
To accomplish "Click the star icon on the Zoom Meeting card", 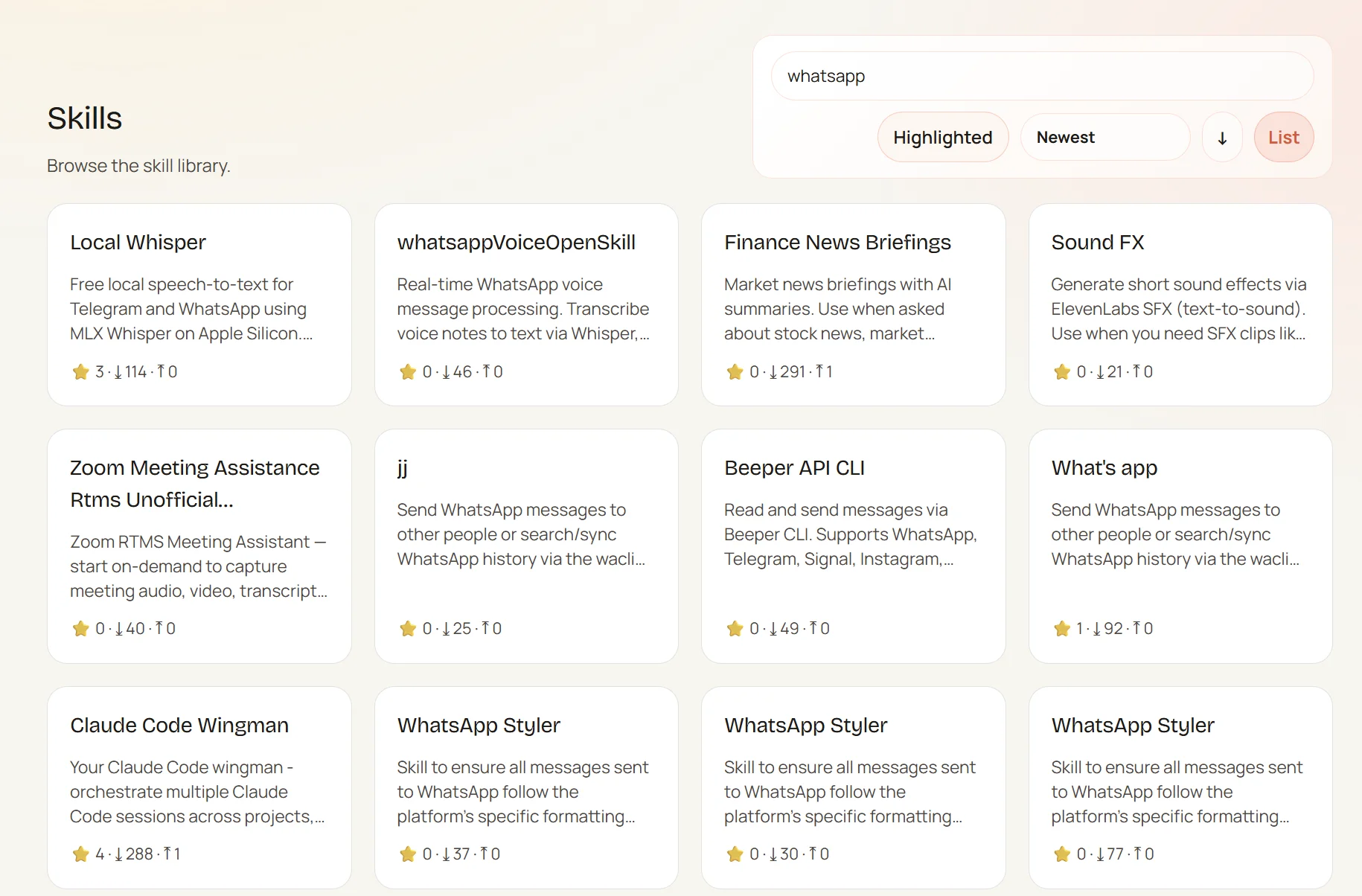I will pyautogui.click(x=80, y=628).
